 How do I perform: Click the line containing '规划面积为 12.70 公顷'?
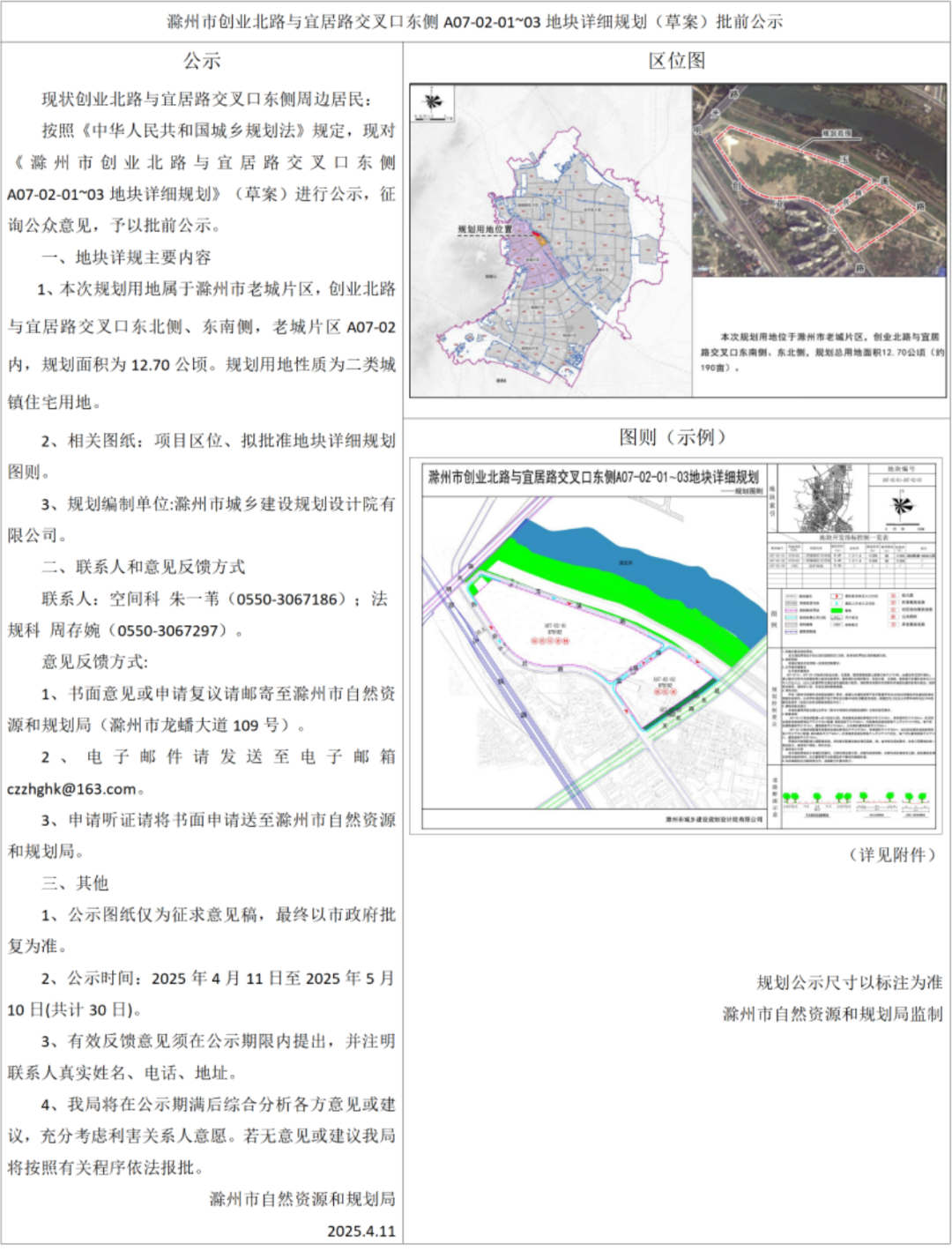[x=202, y=365]
